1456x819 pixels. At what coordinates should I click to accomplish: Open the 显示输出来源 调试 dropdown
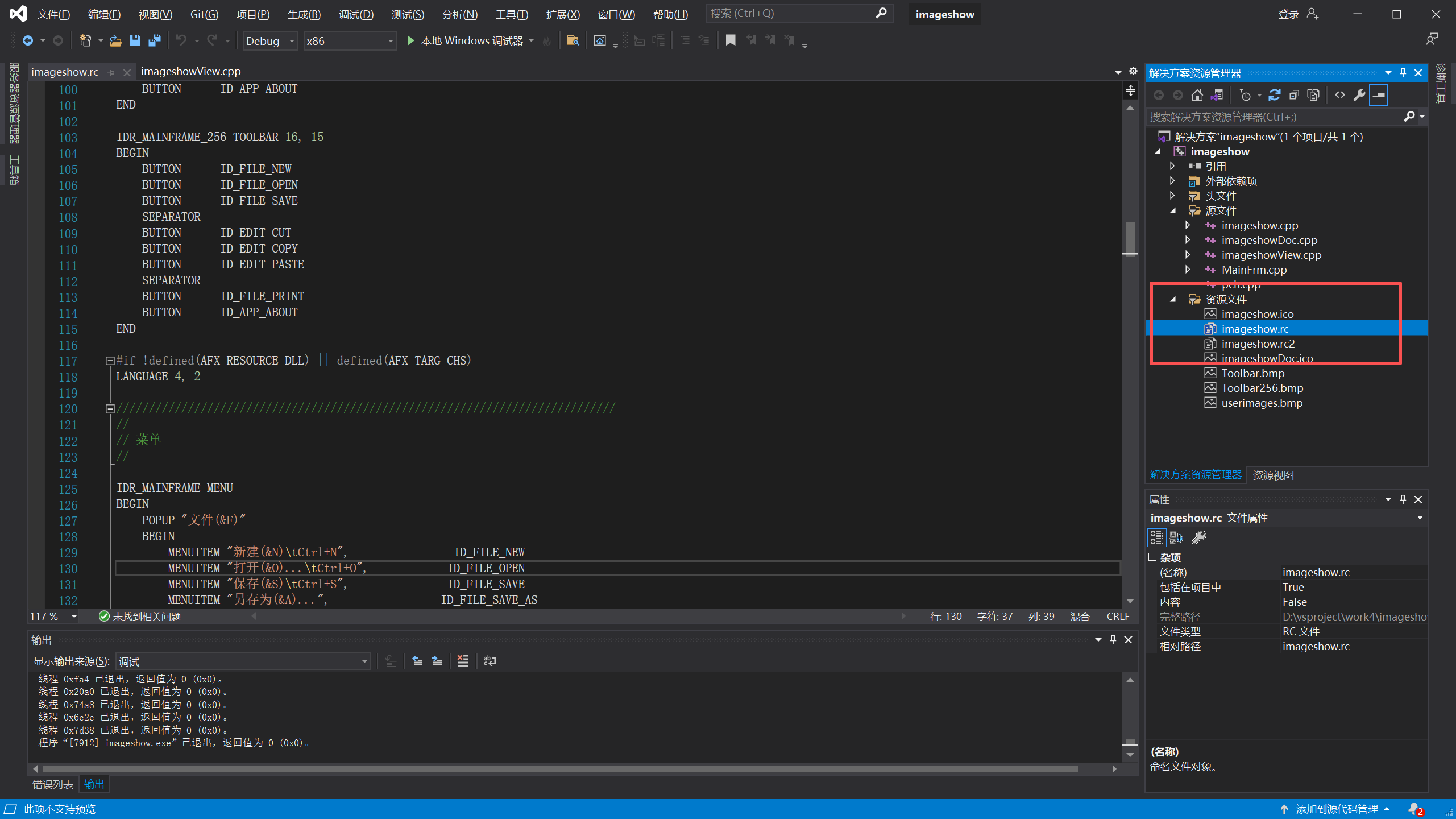tap(243, 661)
